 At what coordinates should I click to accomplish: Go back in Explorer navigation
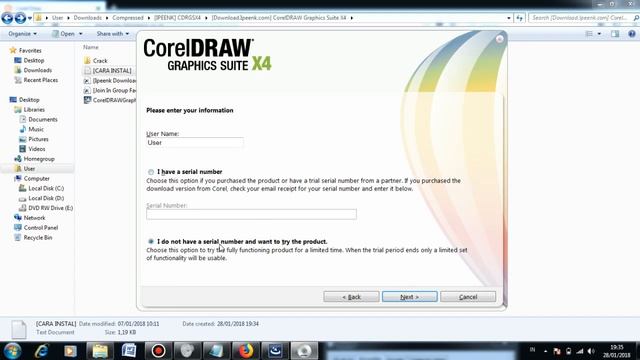(7, 18)
